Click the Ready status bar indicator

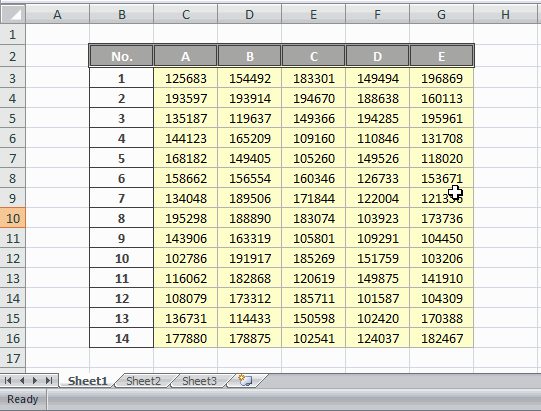23,399
